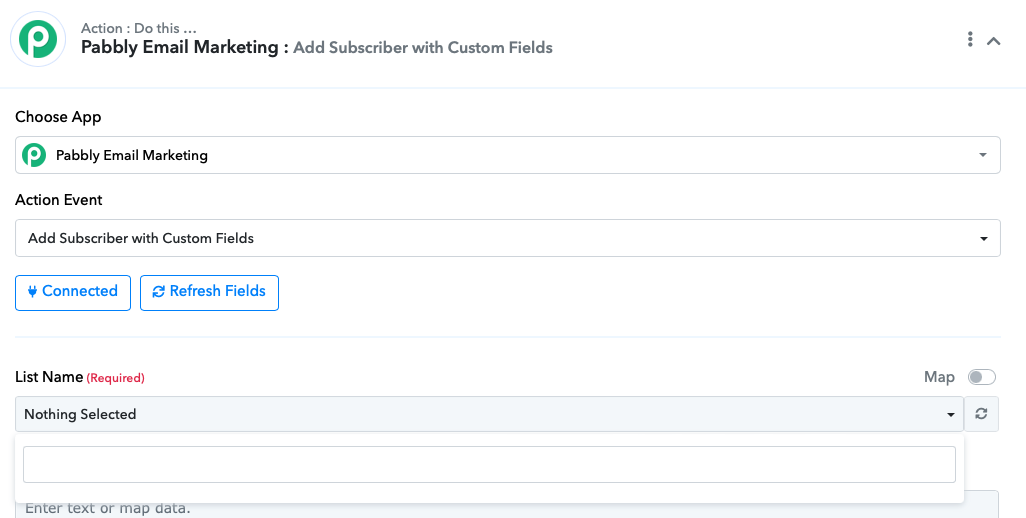Click the Refresh Fields button
Screen dimensions: 1026x518
point(209,292)
